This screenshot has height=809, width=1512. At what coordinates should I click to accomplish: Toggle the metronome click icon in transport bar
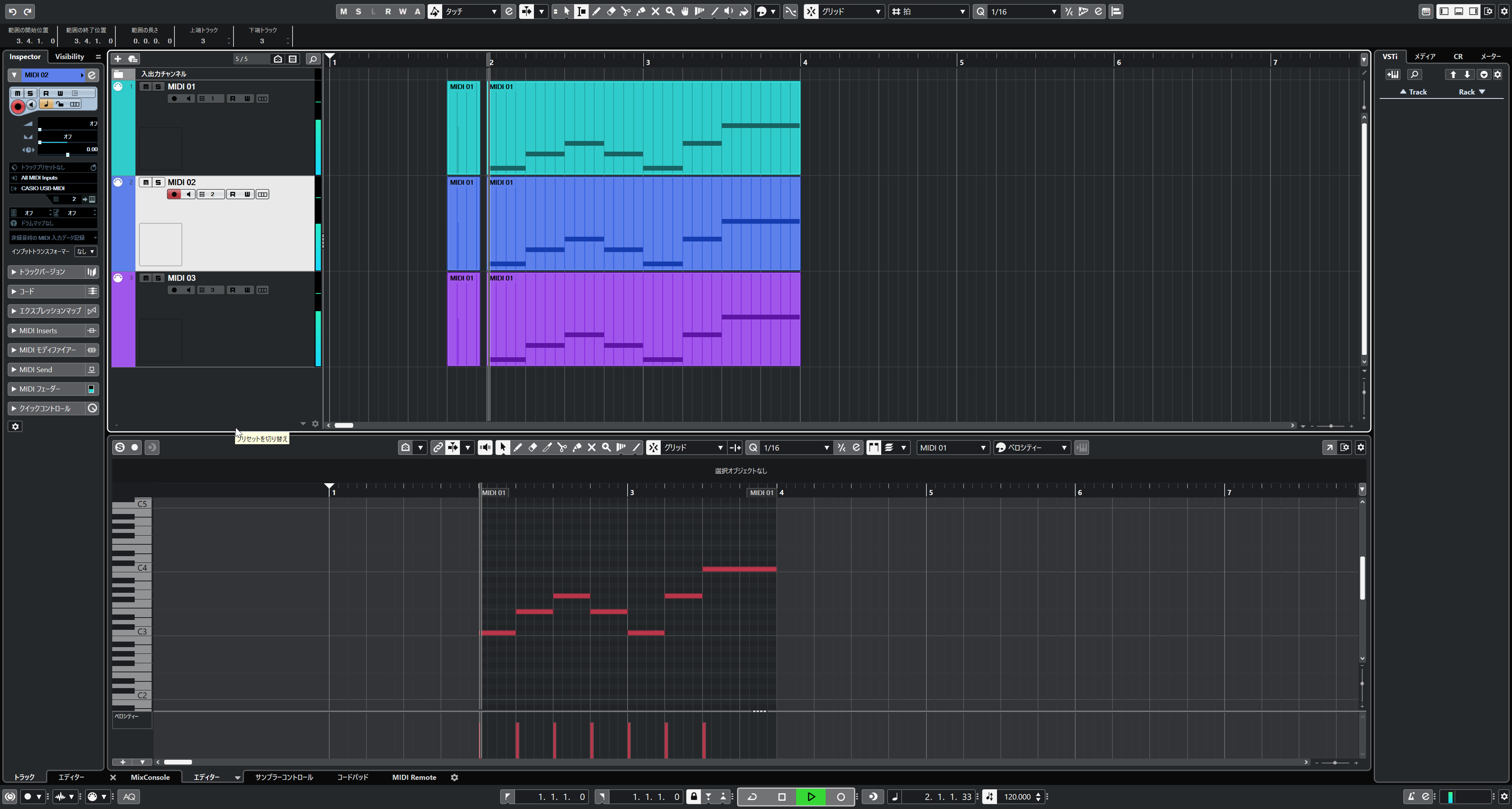(1412, 797)
